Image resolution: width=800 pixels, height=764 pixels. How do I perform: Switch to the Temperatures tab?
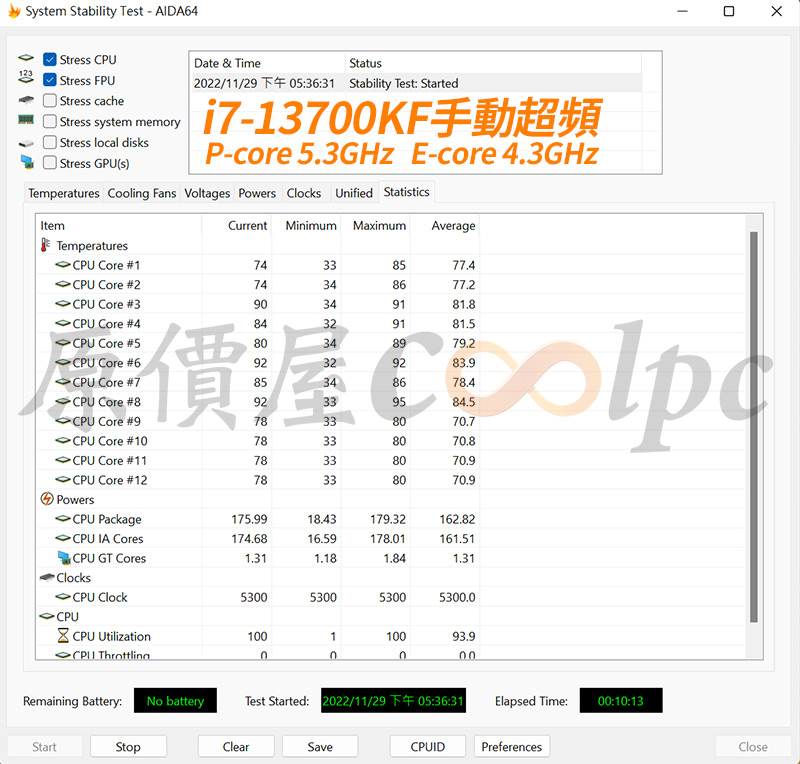coord(64,193)
